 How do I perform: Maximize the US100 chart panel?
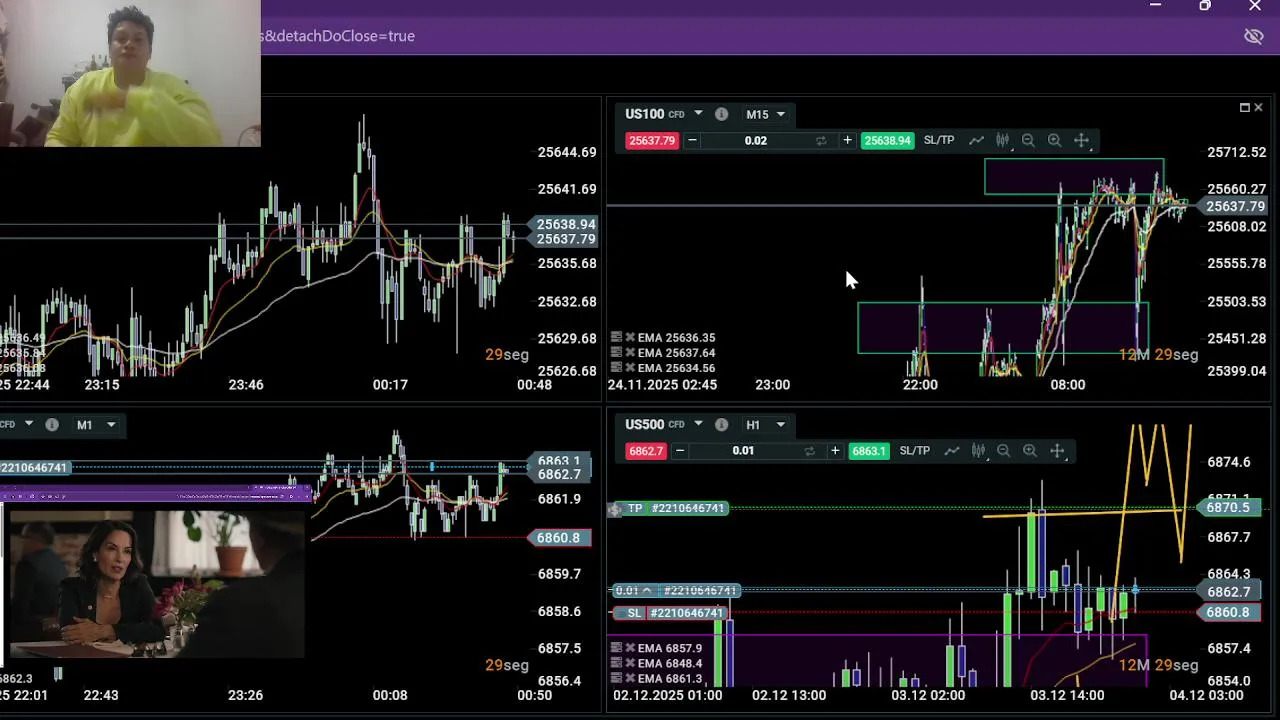tap(1244, 107)
